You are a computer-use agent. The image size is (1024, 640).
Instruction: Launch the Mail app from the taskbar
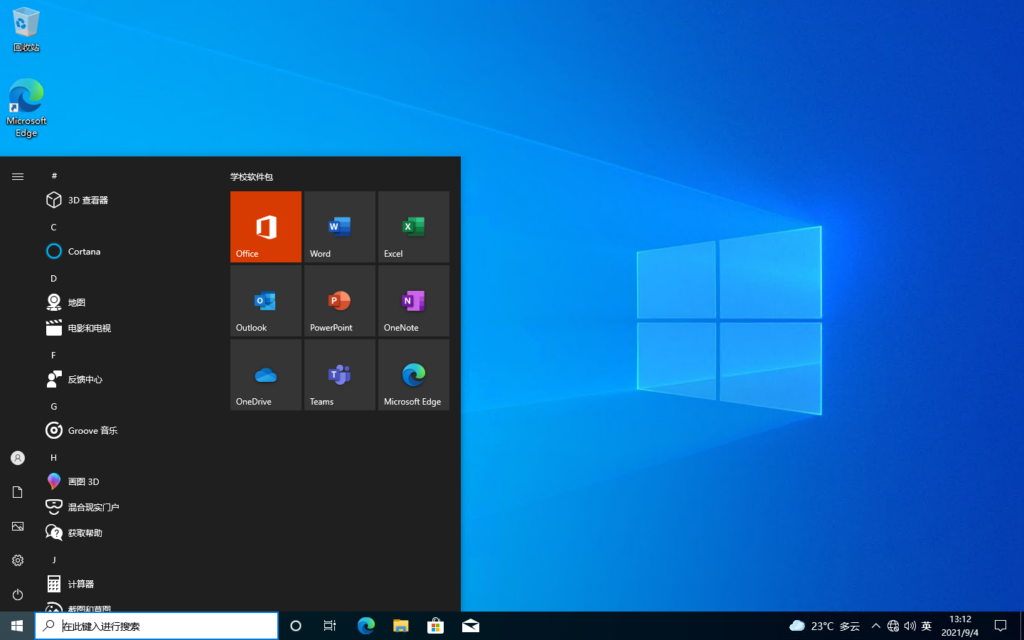pos(470,625)
